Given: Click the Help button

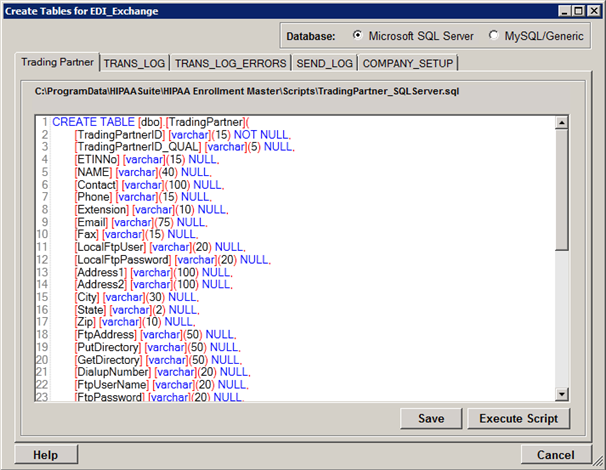Looking at the screenshot, I should tap(45, 455).
